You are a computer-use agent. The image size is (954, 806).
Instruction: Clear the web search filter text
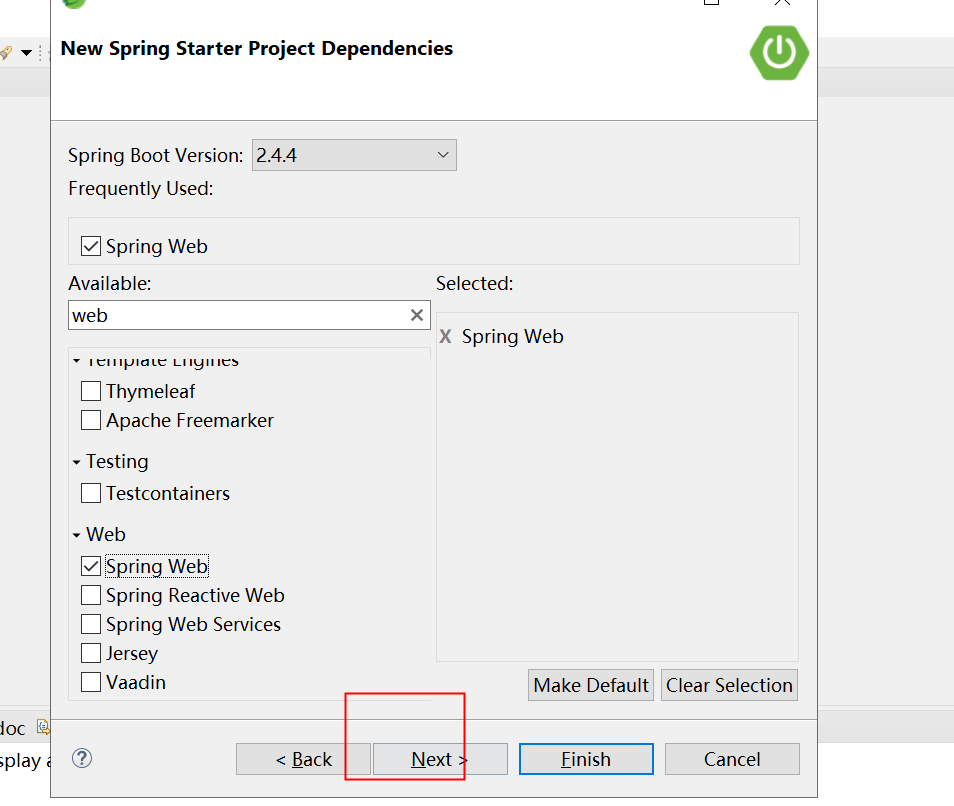[417, 315]
